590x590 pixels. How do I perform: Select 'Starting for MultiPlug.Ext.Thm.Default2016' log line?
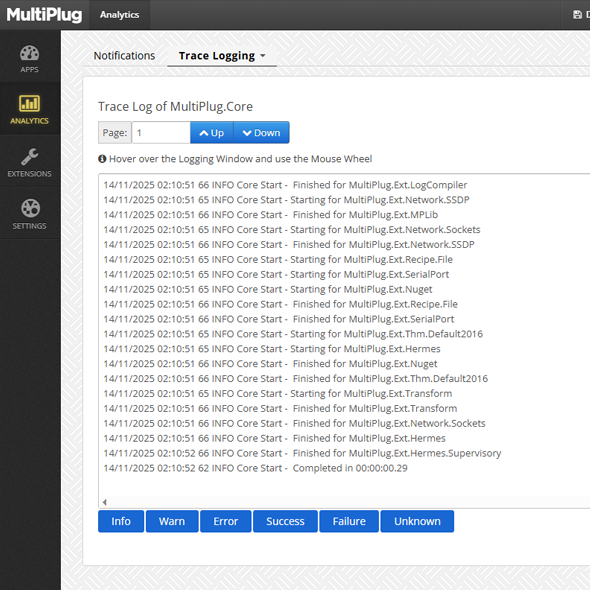[293, 334]
